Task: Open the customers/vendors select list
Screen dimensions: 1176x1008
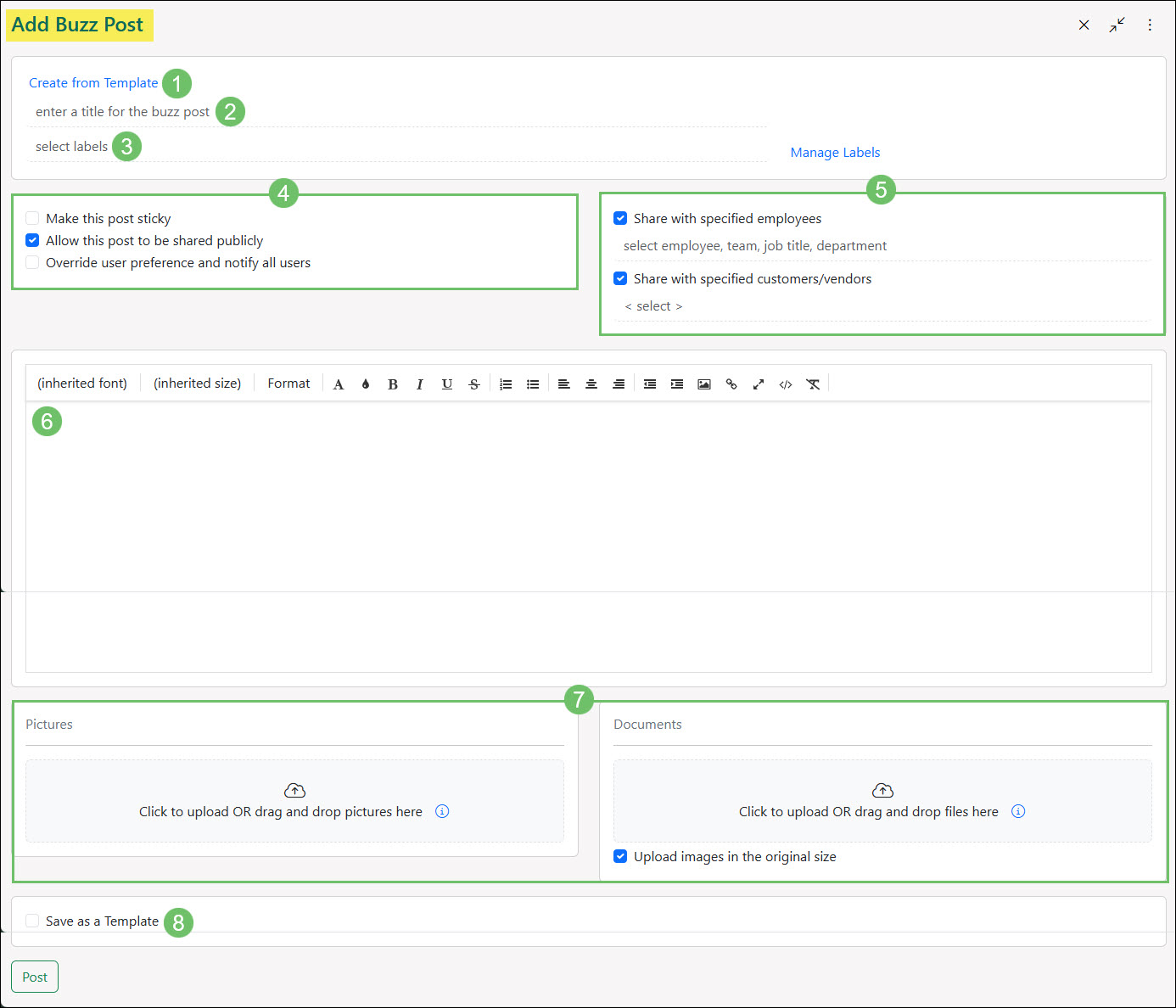Action: pyautogui.click(x=653, y=306)
